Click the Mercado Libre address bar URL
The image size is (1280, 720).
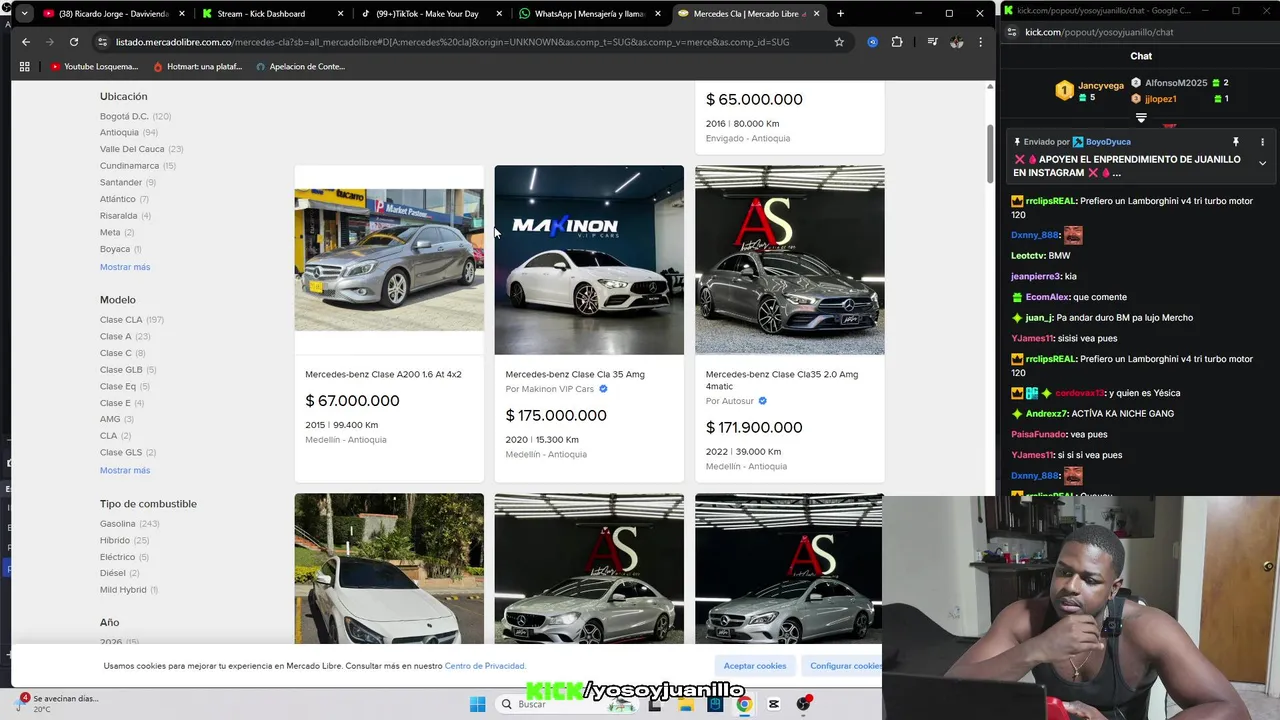tap(452, 42)
